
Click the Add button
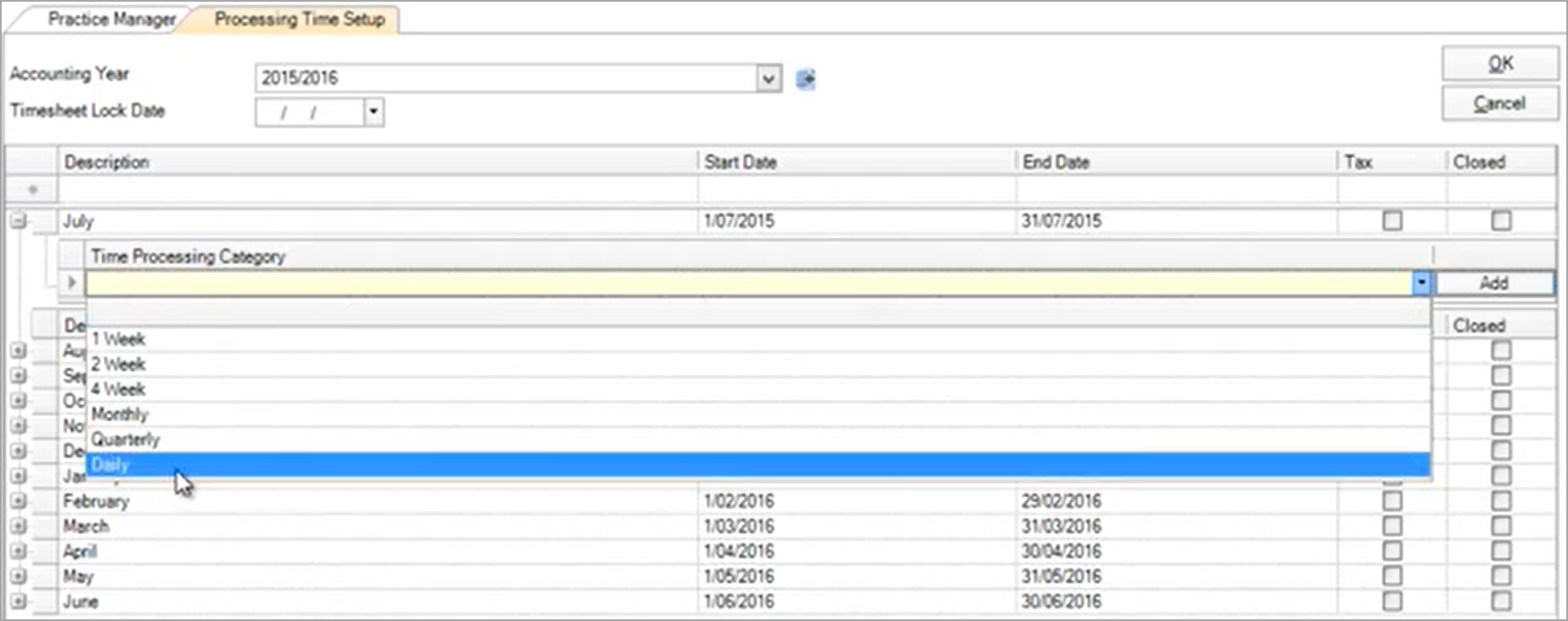(1494, 283)
